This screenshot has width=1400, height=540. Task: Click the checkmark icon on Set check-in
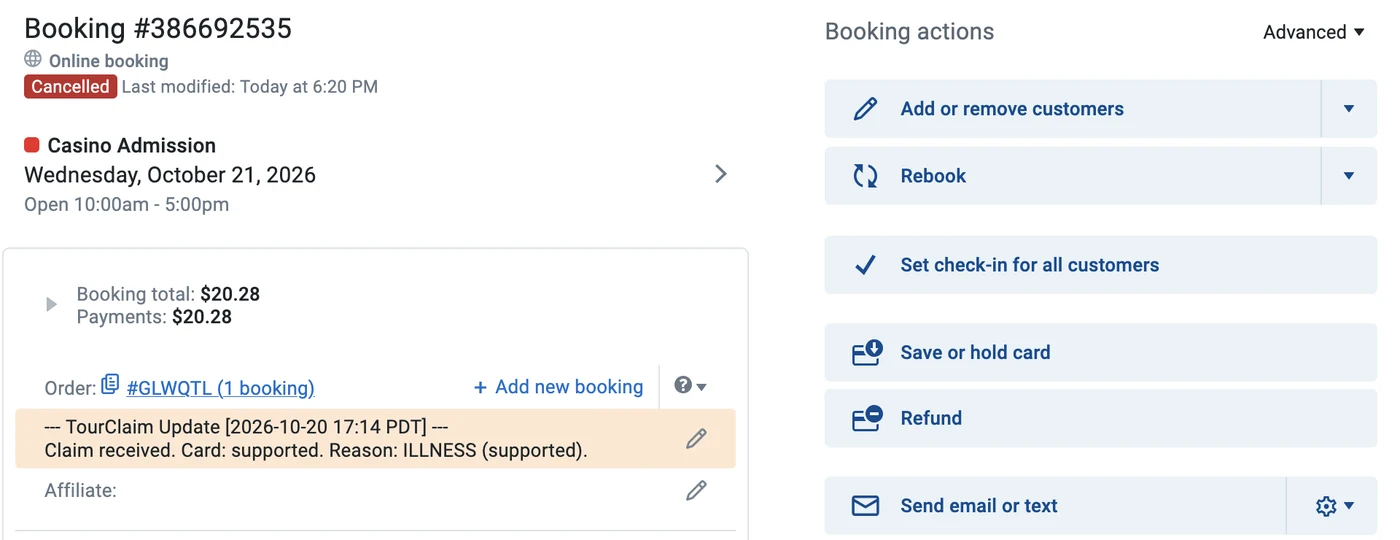coord(865,265)
